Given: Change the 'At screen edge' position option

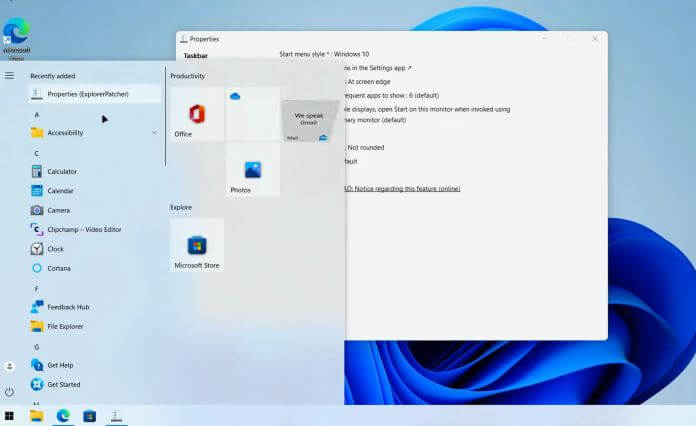Looking at the screenshot, I should [x=368, y=82].
